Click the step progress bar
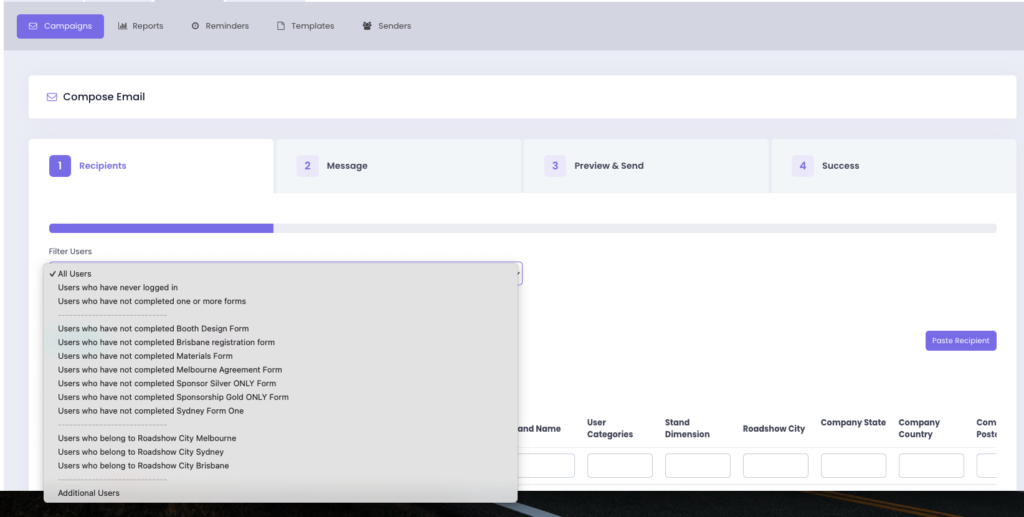This screenshot has height=517, width=1024. point(522,228)
